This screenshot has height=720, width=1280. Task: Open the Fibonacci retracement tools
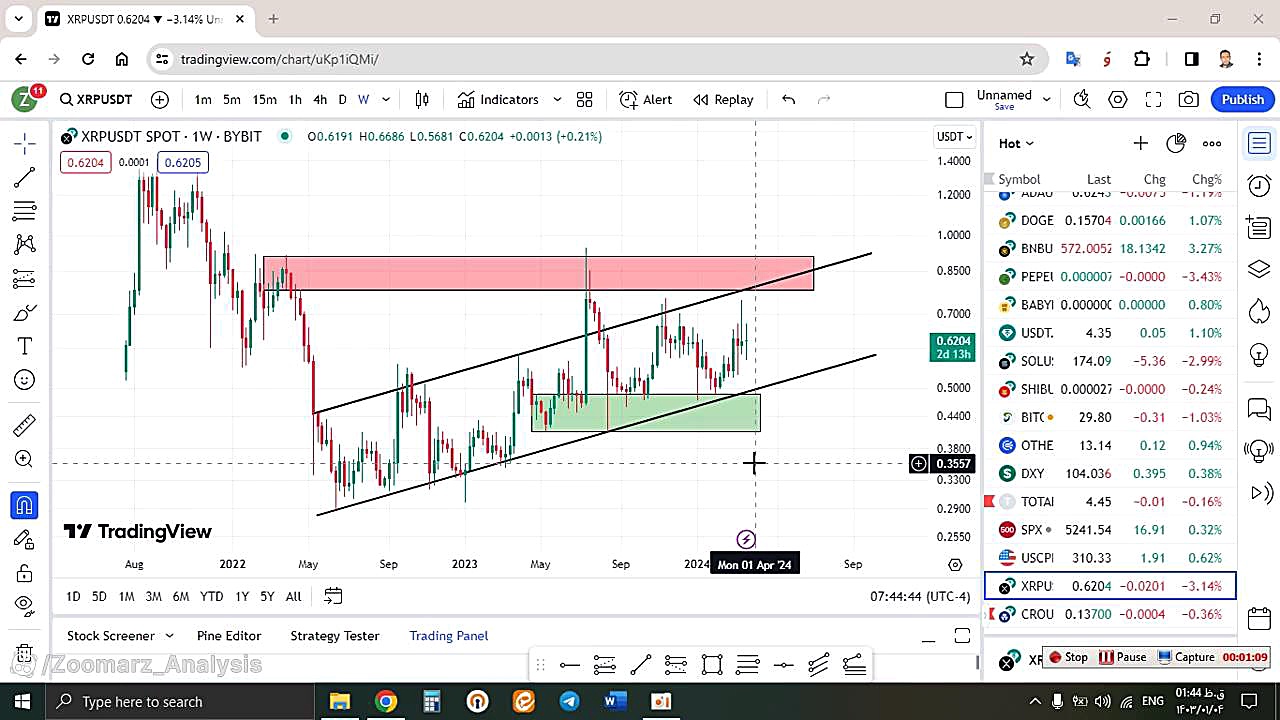tap(25, 211)
